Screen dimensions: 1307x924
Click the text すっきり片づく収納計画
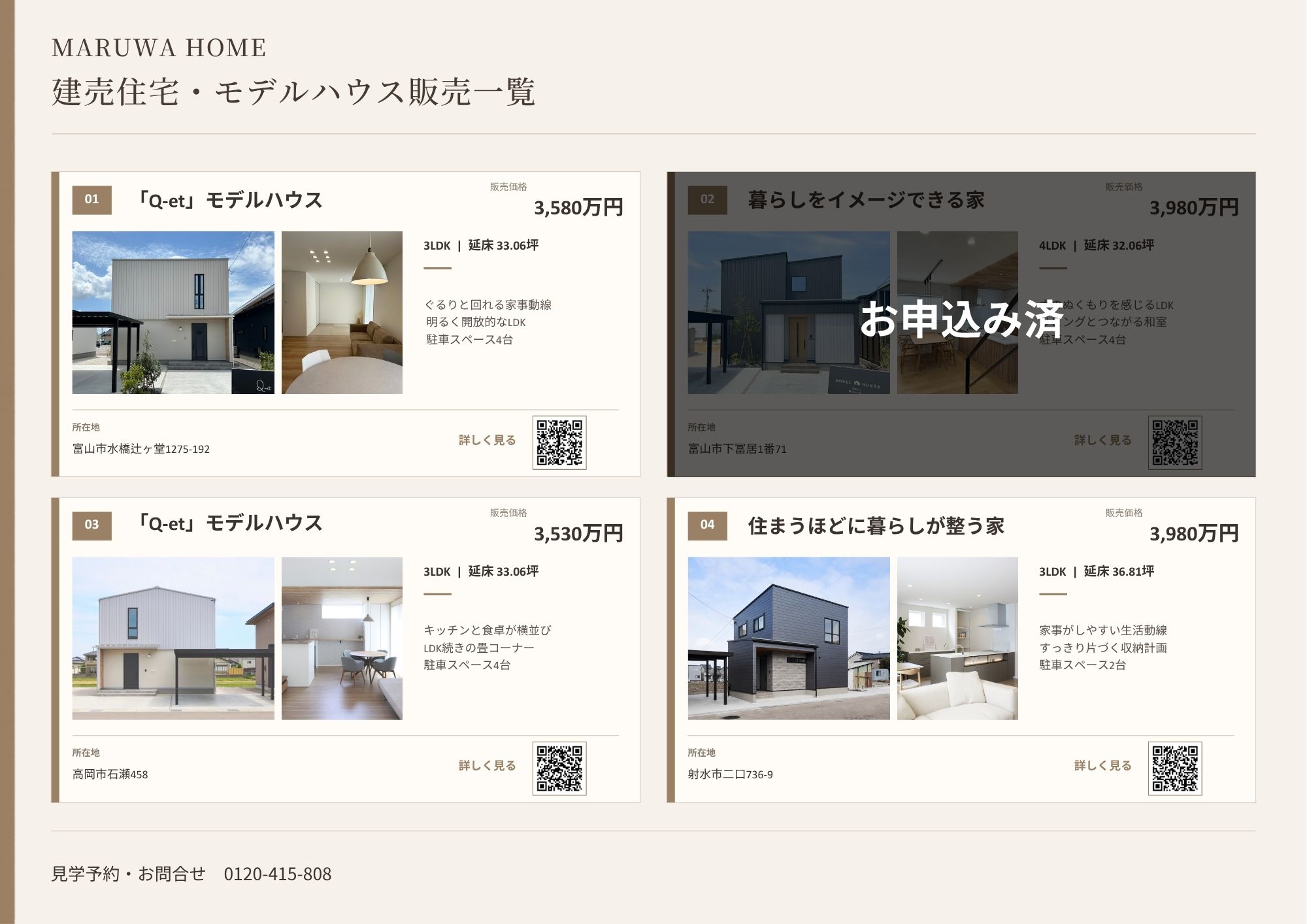click(x=1103, y=648)
